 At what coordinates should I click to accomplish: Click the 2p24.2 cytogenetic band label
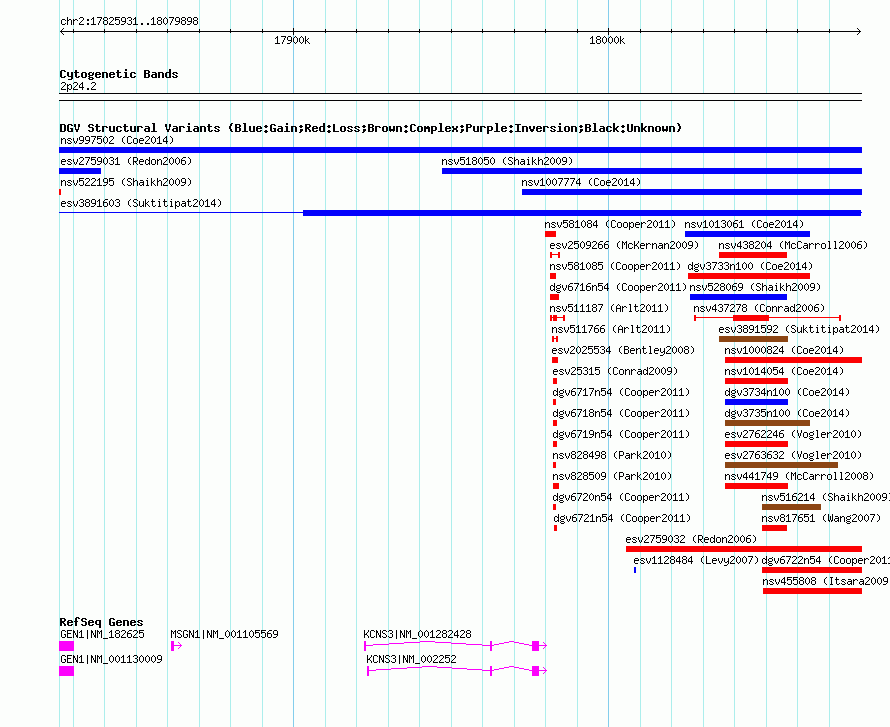coord(78,86)
